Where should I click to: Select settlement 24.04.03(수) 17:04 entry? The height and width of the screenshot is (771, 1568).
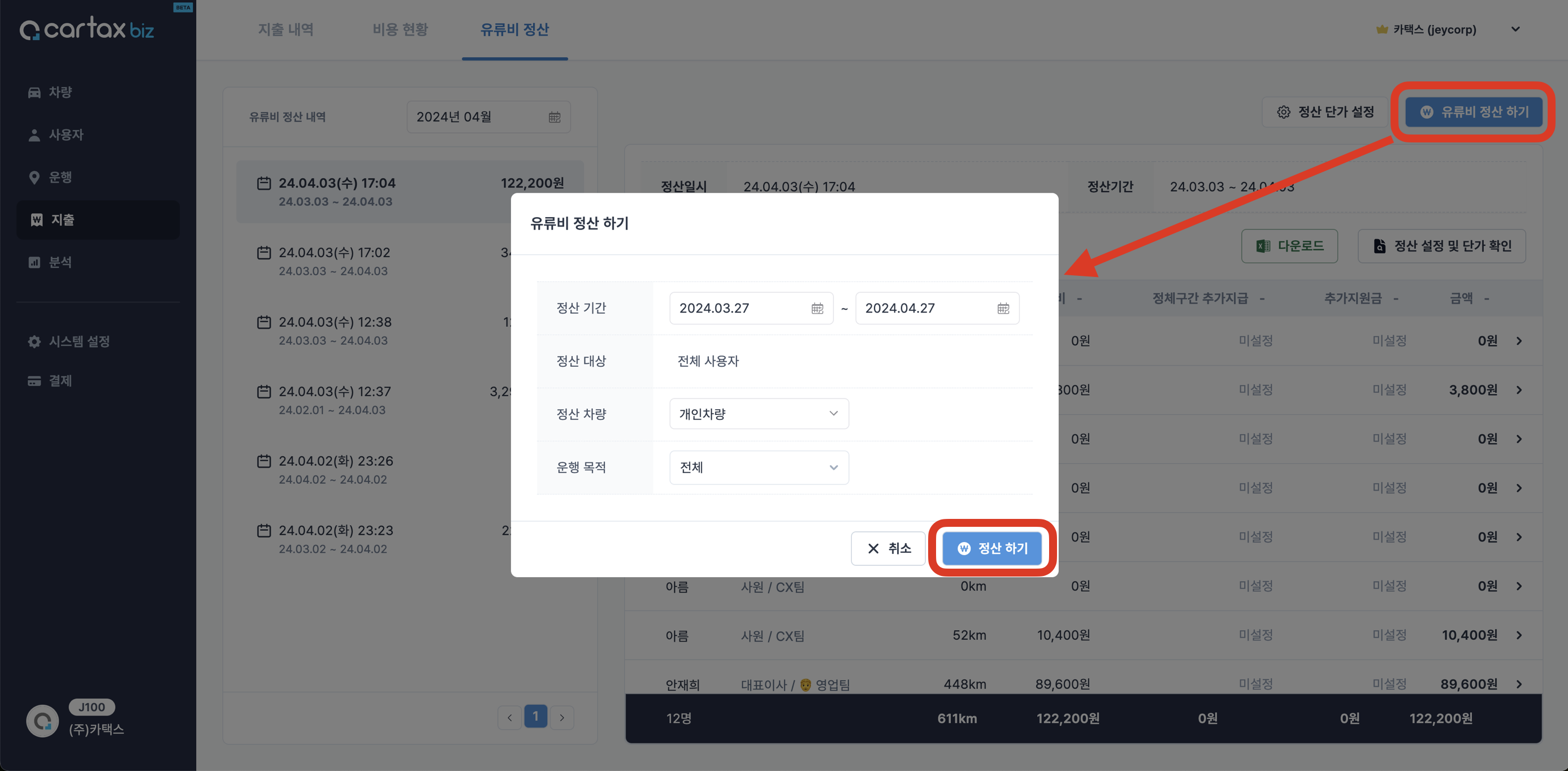pyautogui.click(x=410, y=192)
